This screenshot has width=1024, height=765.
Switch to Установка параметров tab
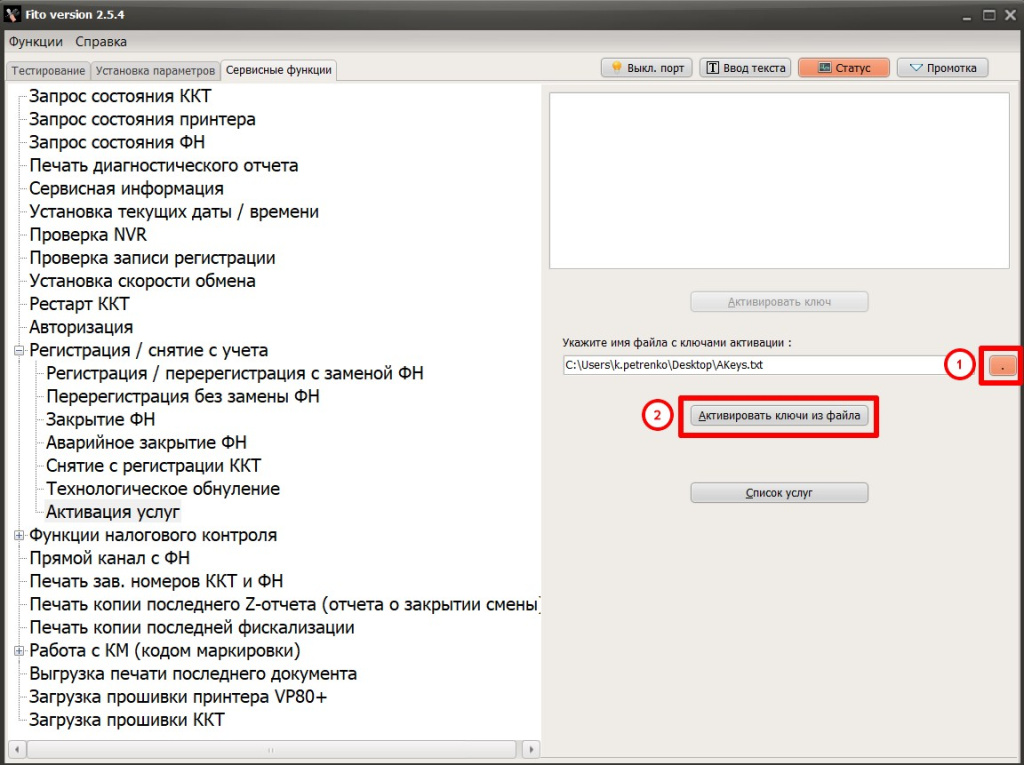pos(155,71)
